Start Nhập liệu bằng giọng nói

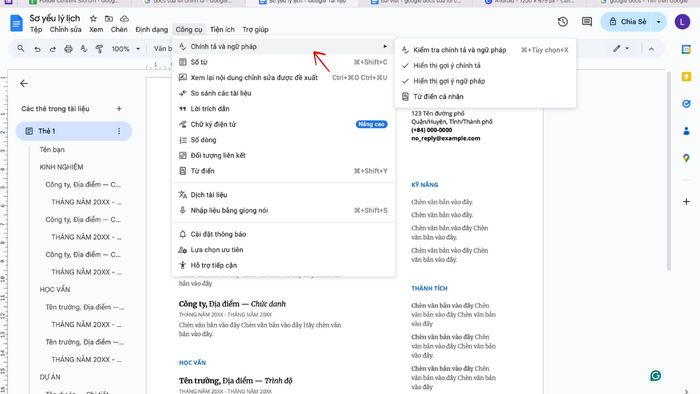(283, 211)
